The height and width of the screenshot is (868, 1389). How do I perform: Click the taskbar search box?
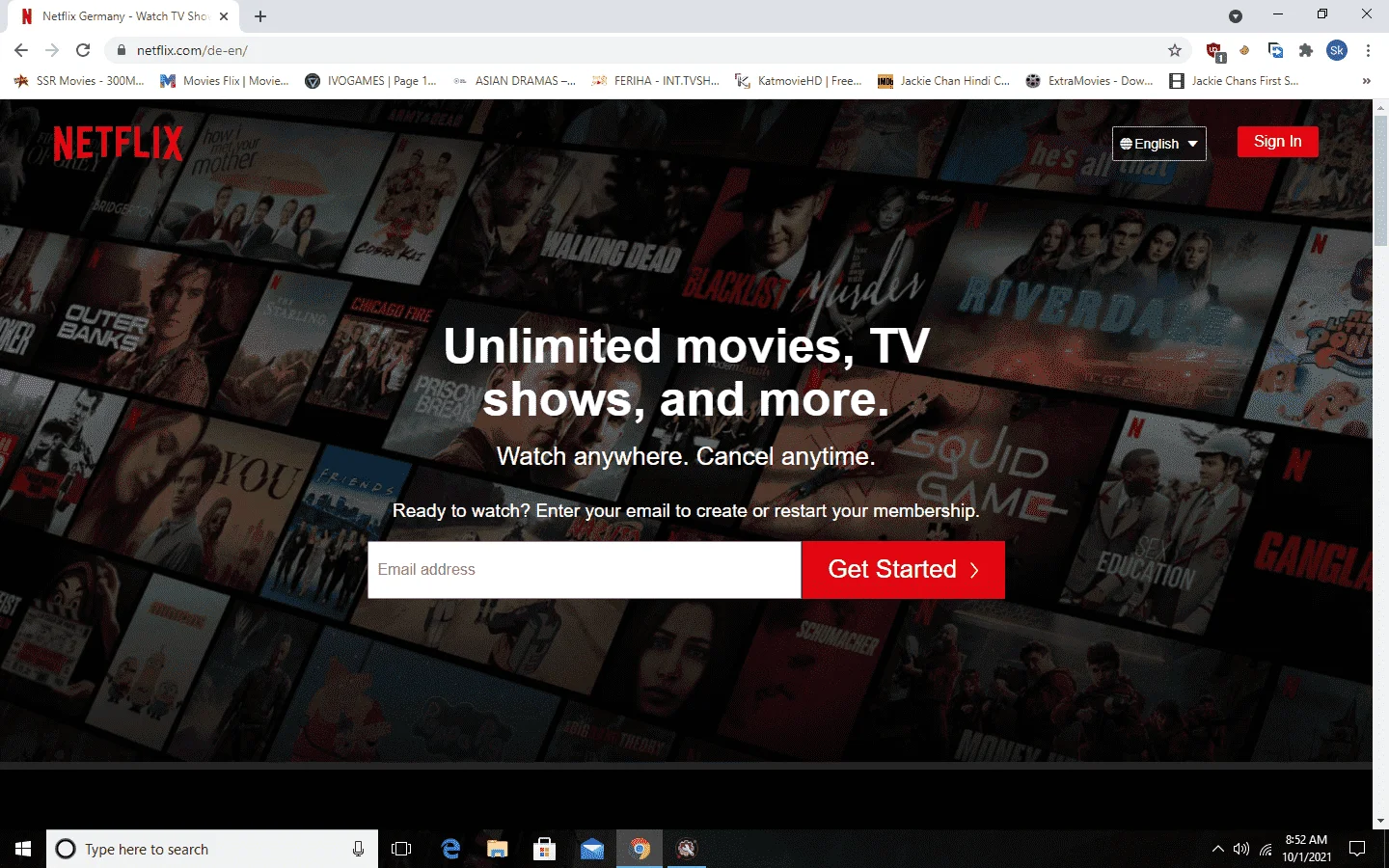point(212,849)
